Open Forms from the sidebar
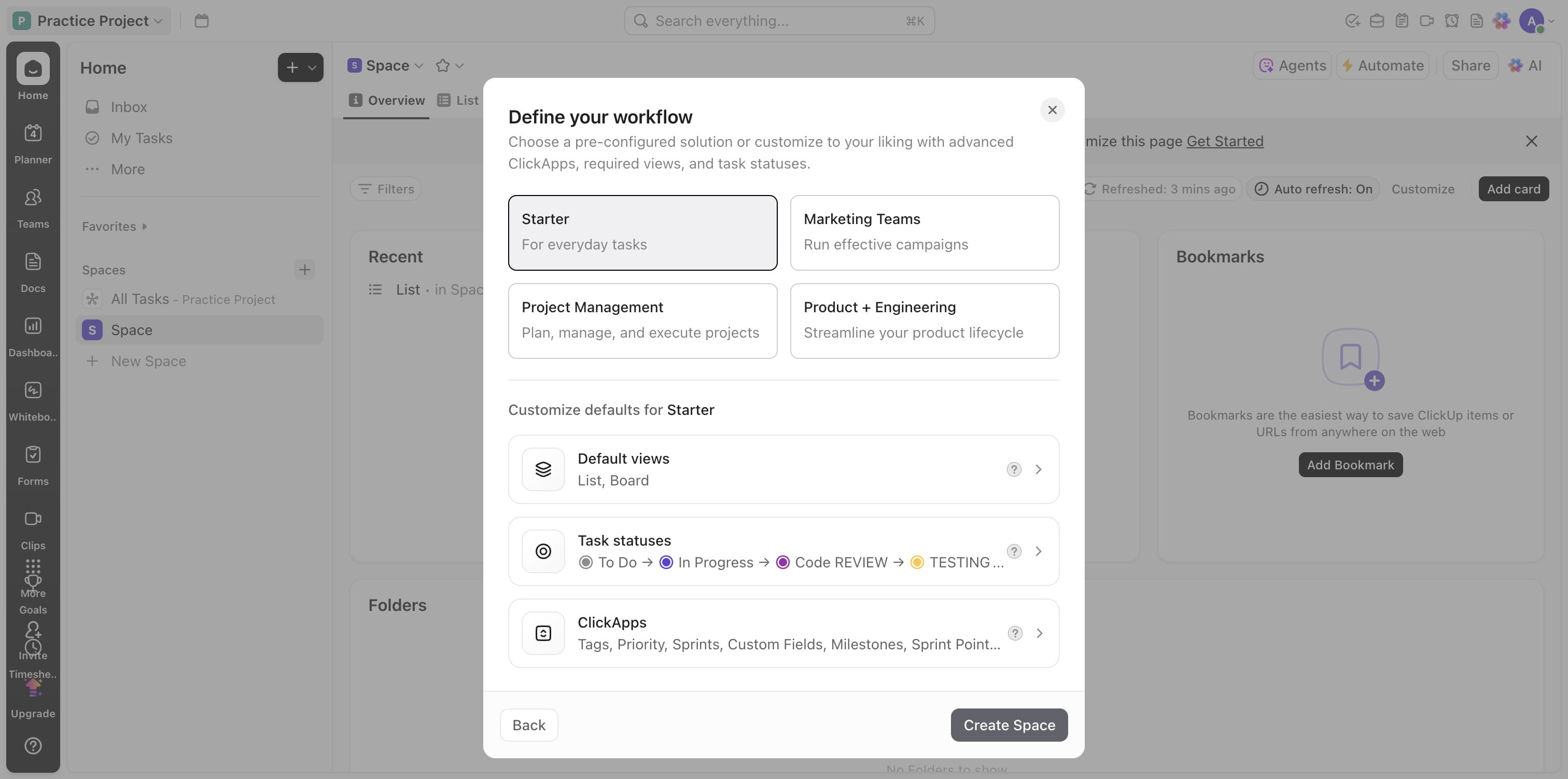The width and height of the screenshot is (1568, 779). coord(33,465)
